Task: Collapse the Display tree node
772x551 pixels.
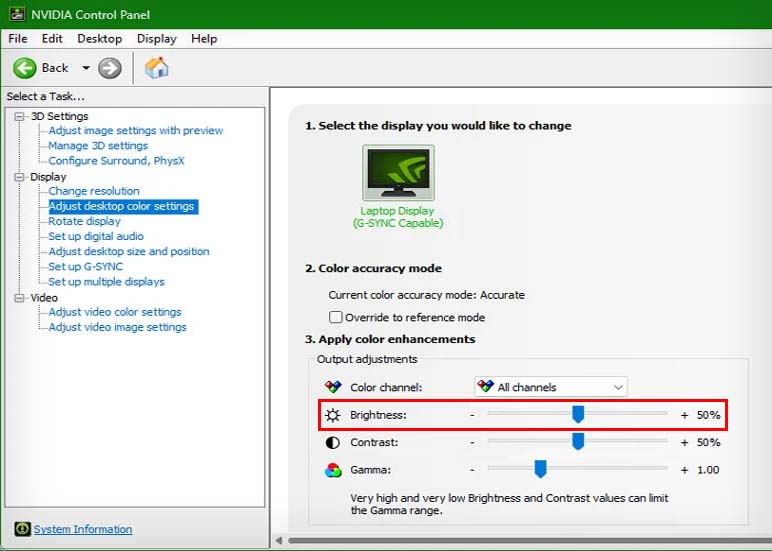Action: point(19,177)
